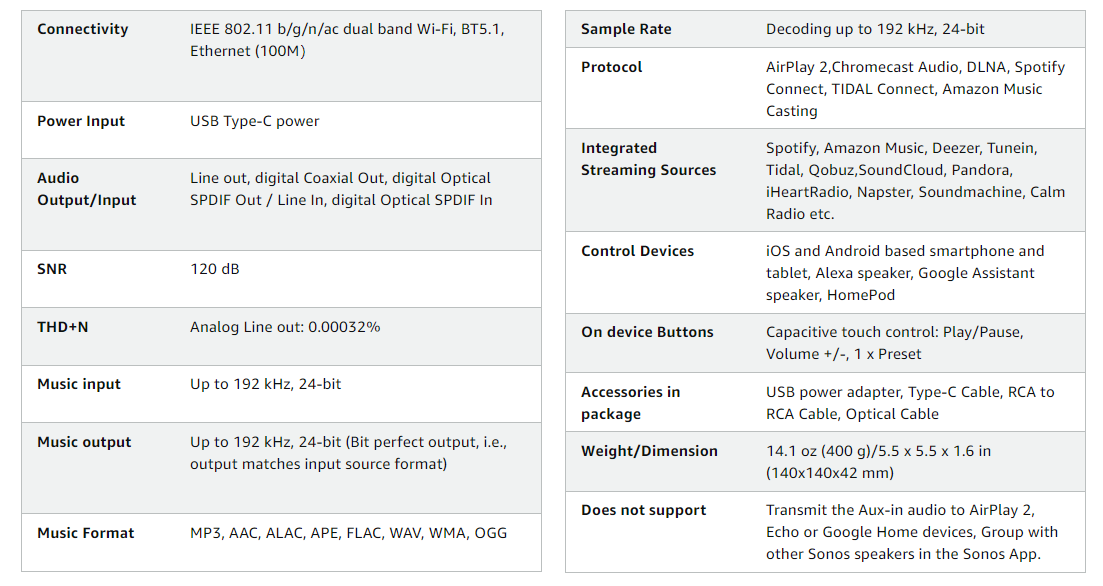Click the Analog Line out 0.00032% text
This screenshot has width=1103, height=586.
pos(285,327)
